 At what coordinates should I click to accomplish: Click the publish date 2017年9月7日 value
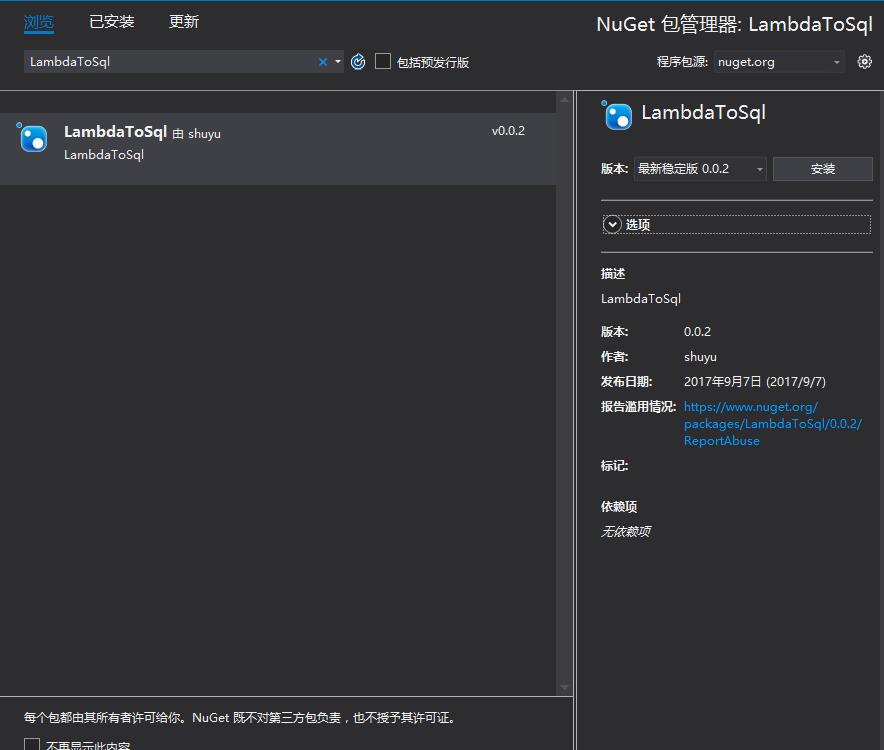tap(754, 382)
